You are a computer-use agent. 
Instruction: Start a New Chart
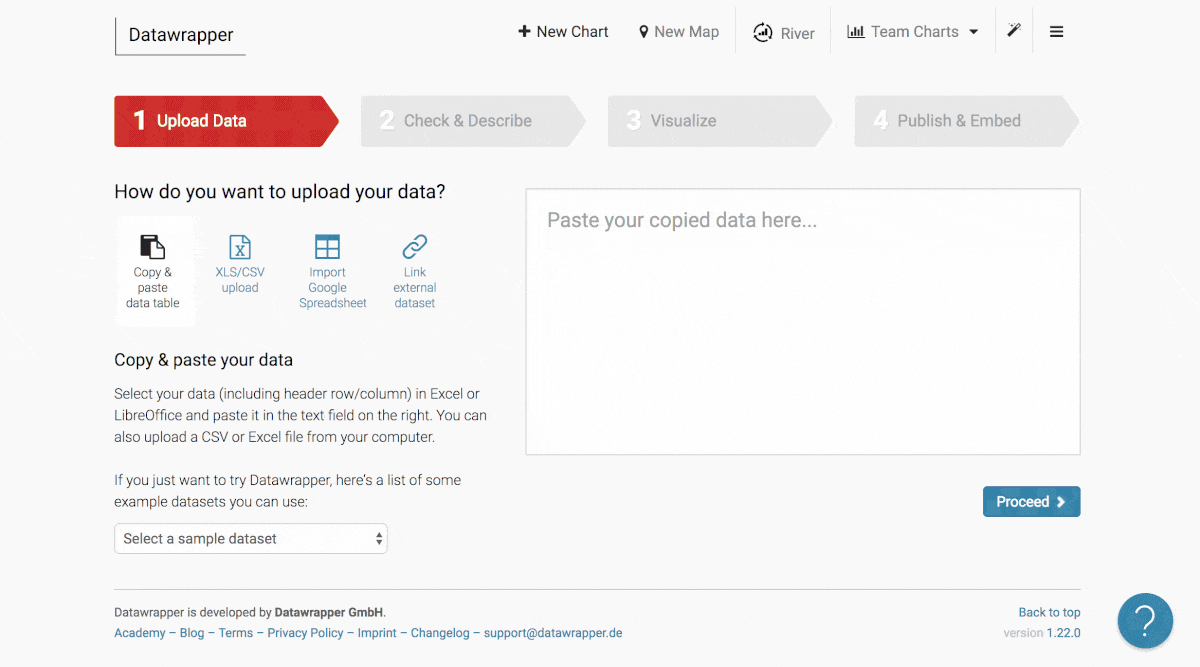(x=563, y=32)
